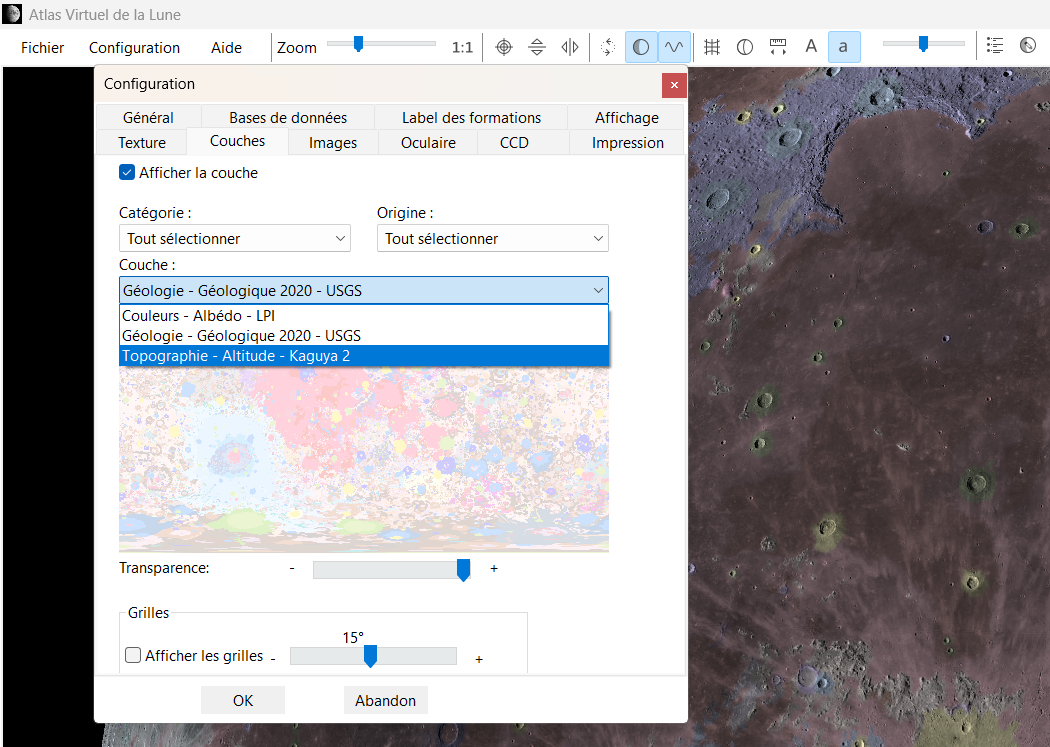Click the geologic layer preview image

tap(364, 459)
